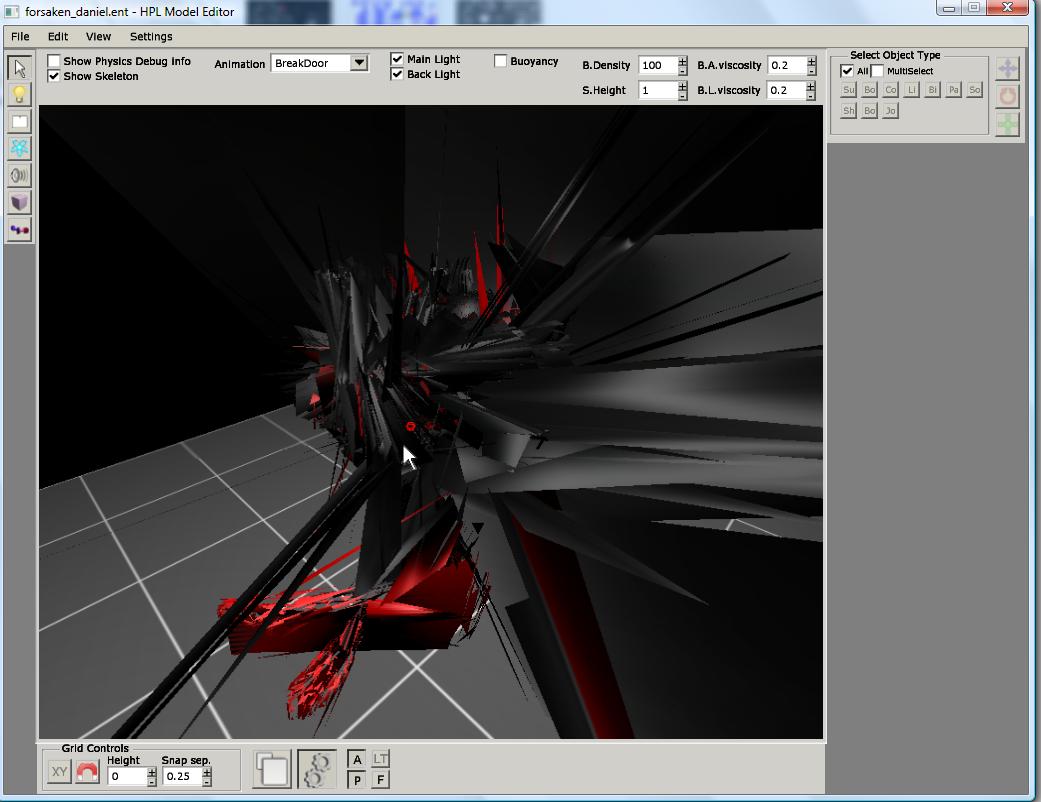Viewport: 1041px width, 802px height.
Task: Choose the sound speaker tool
Action: point(19,176)
